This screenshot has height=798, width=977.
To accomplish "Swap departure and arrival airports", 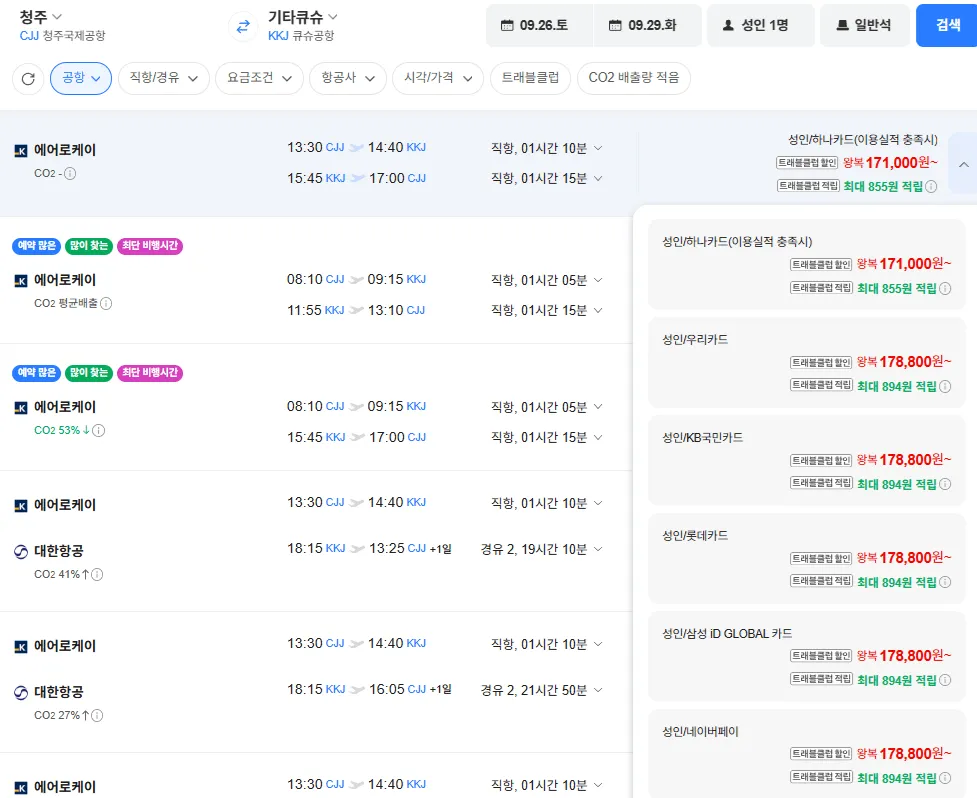I will pyautogui.click(x=243, y=26).
